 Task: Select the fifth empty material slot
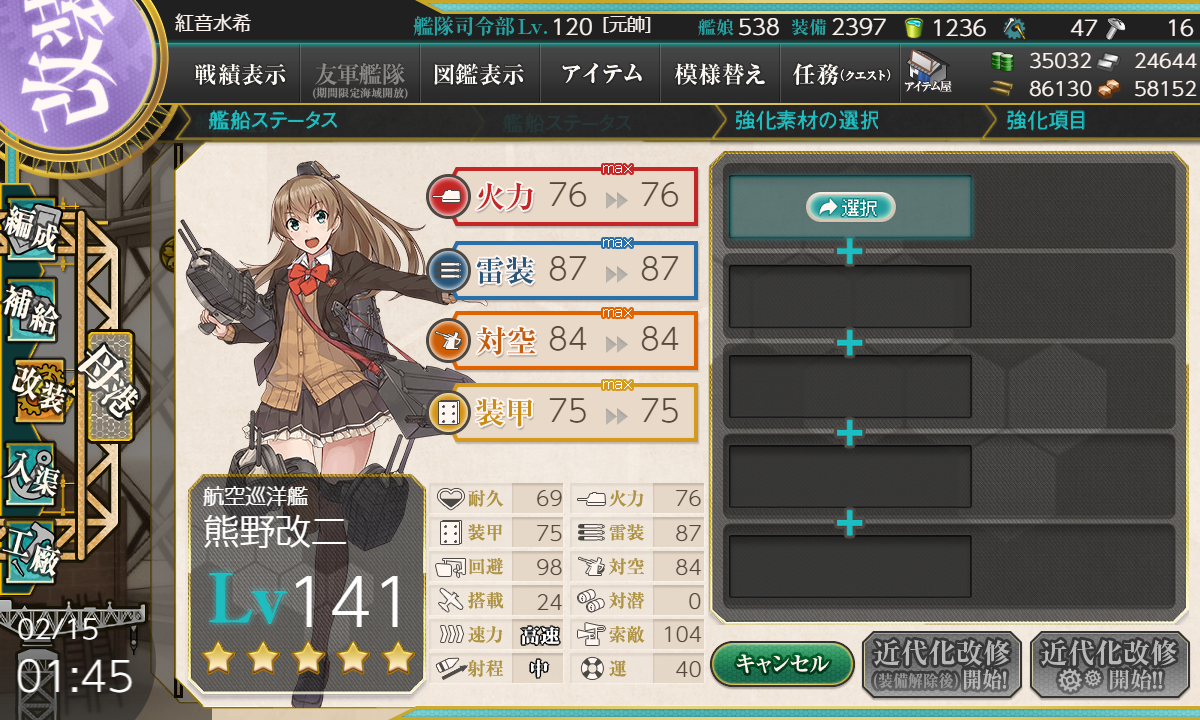pos(850,567)
